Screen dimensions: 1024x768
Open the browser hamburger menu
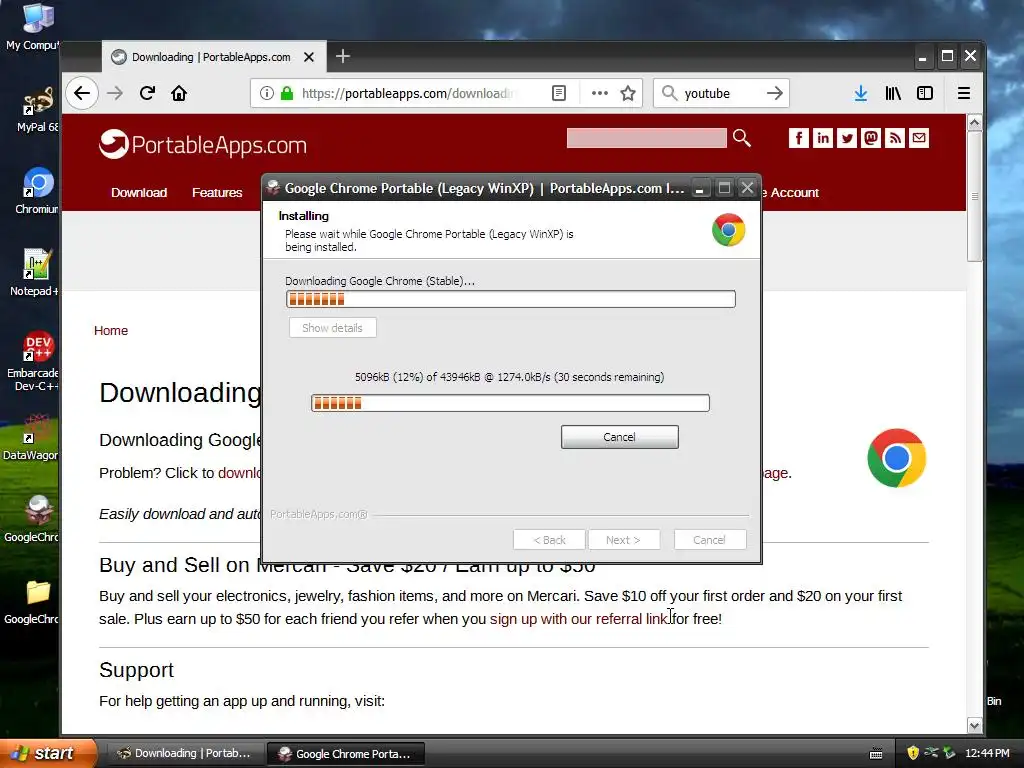pos(964,93)
